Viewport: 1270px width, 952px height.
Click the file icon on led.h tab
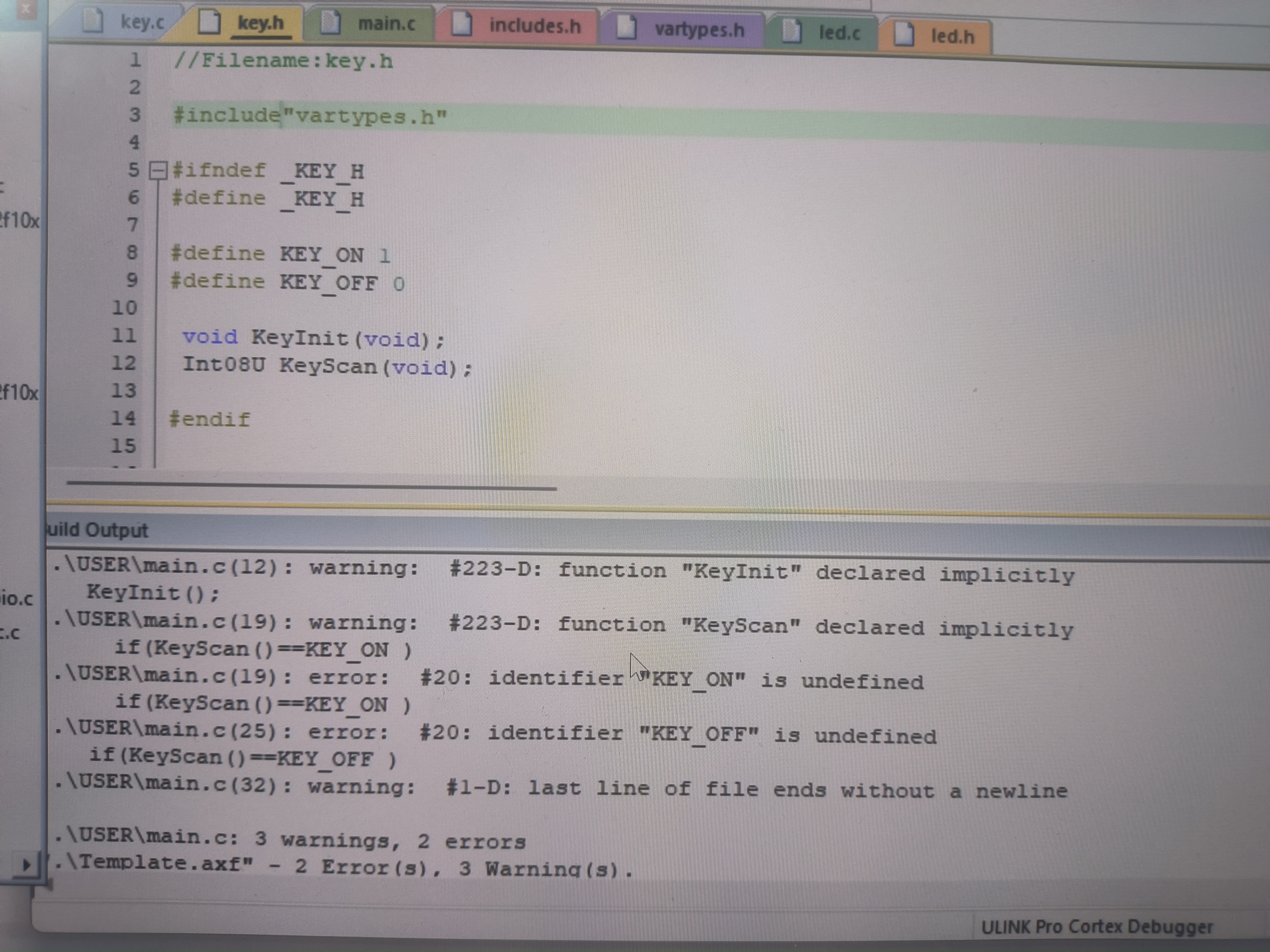[904, 34]
